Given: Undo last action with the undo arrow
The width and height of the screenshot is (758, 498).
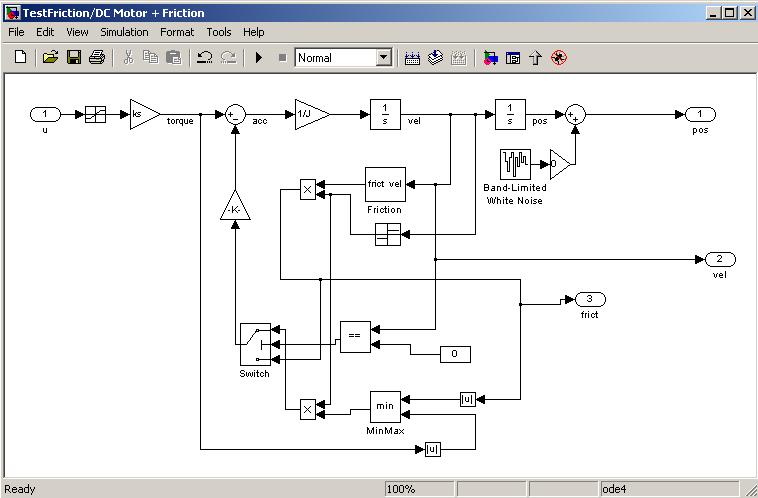Looking at the screenshot, I should [x=205, y=58].
